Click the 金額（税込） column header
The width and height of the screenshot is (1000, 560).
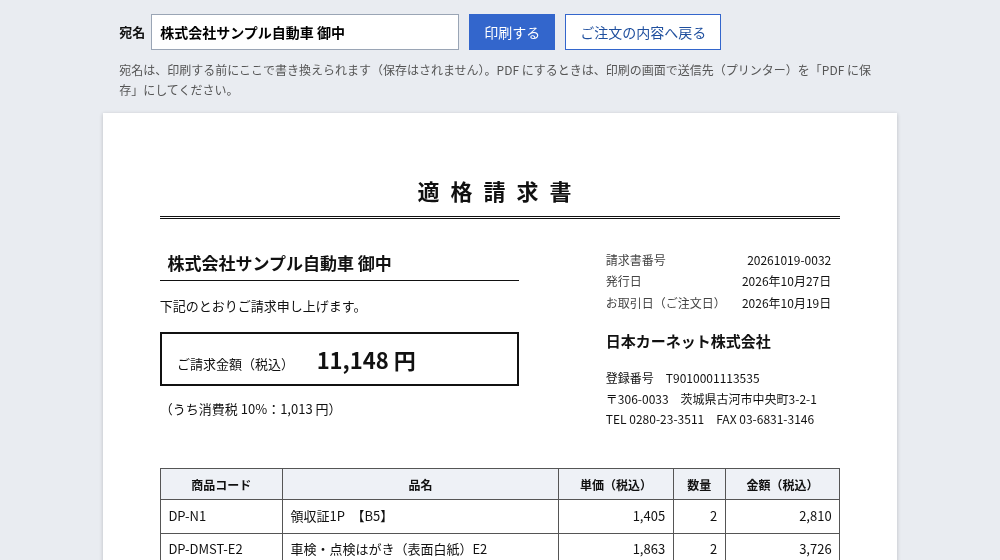(x=782, y=485)
